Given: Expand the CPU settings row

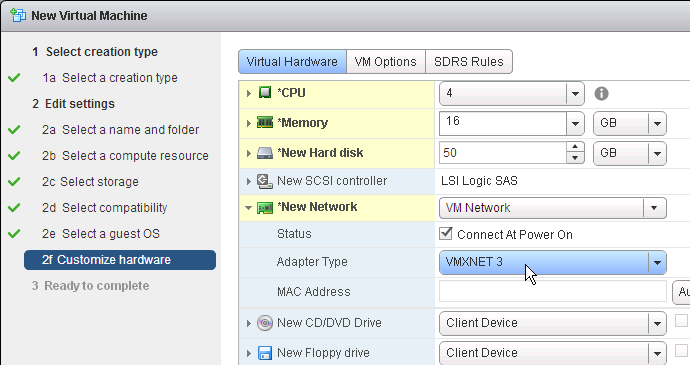Looking at the screenshot, I should (249, 93).
